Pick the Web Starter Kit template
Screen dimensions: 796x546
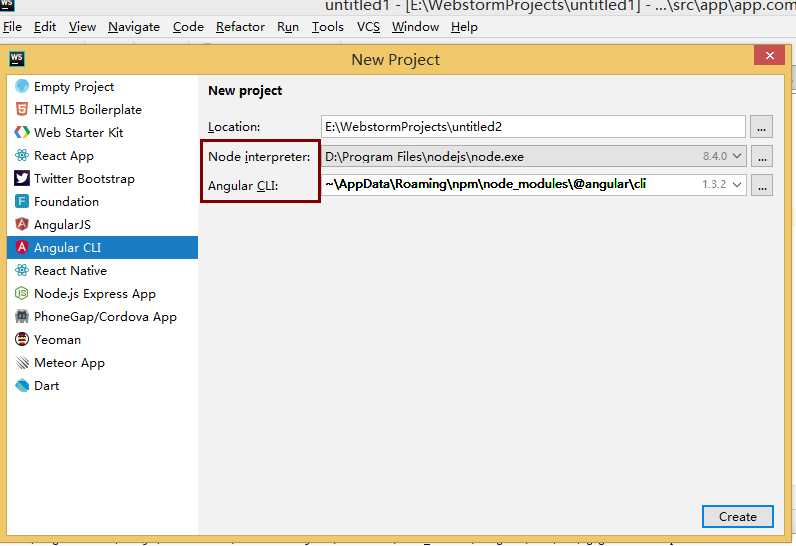click(x=103, y=132)
